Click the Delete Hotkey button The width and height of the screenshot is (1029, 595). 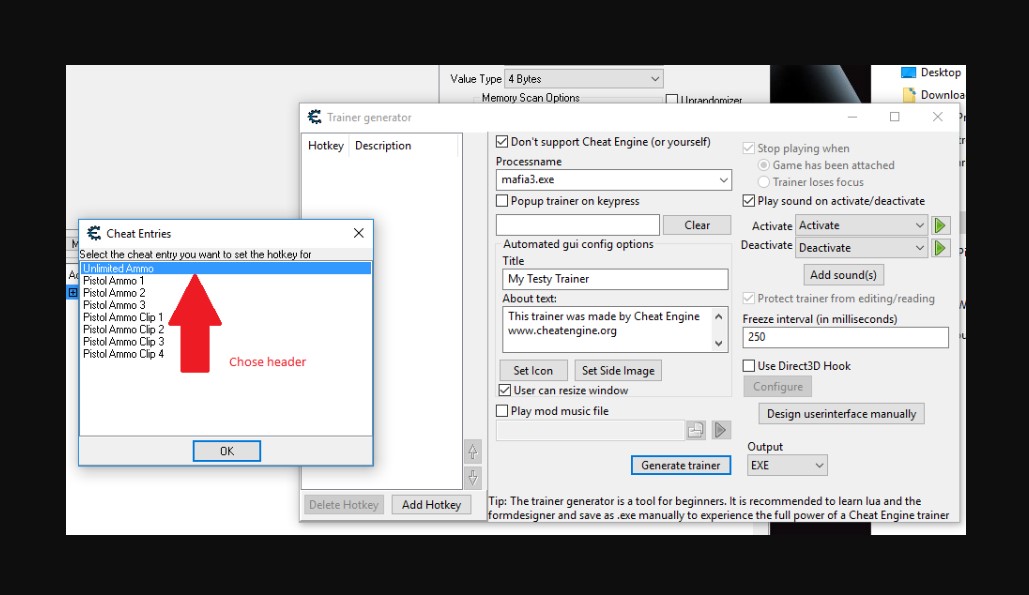point(344,504)
